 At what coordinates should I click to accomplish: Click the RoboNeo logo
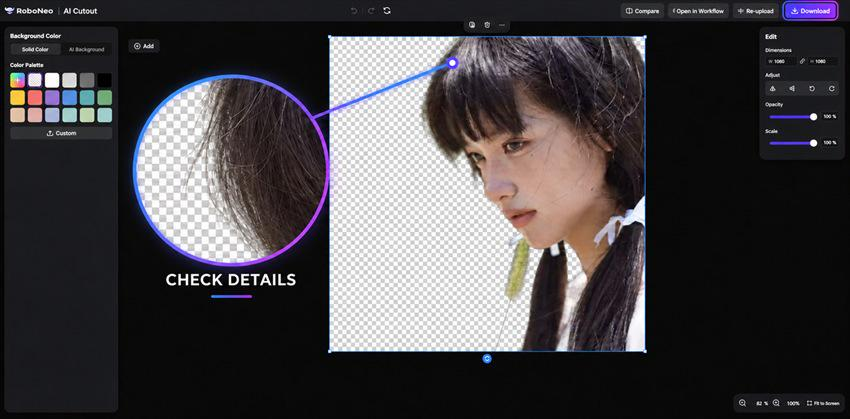pos(29,11)
